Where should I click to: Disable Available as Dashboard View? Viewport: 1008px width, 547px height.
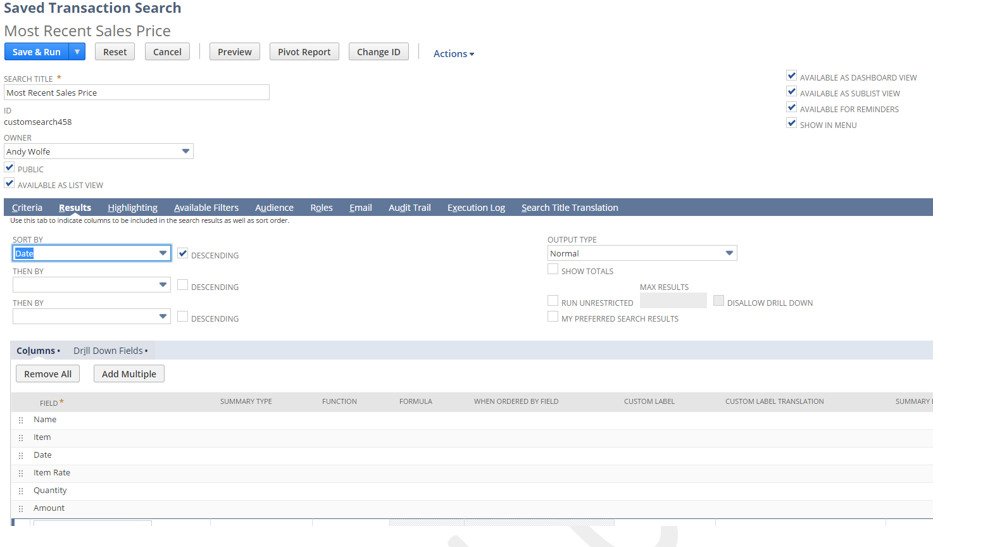[x=792, y=76]
